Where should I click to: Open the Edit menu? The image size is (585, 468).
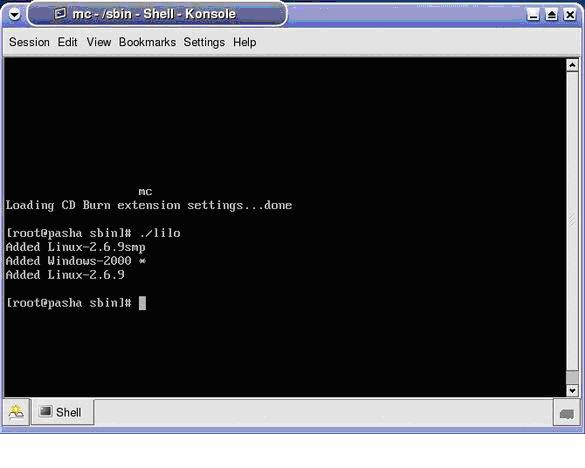[67, 42]
